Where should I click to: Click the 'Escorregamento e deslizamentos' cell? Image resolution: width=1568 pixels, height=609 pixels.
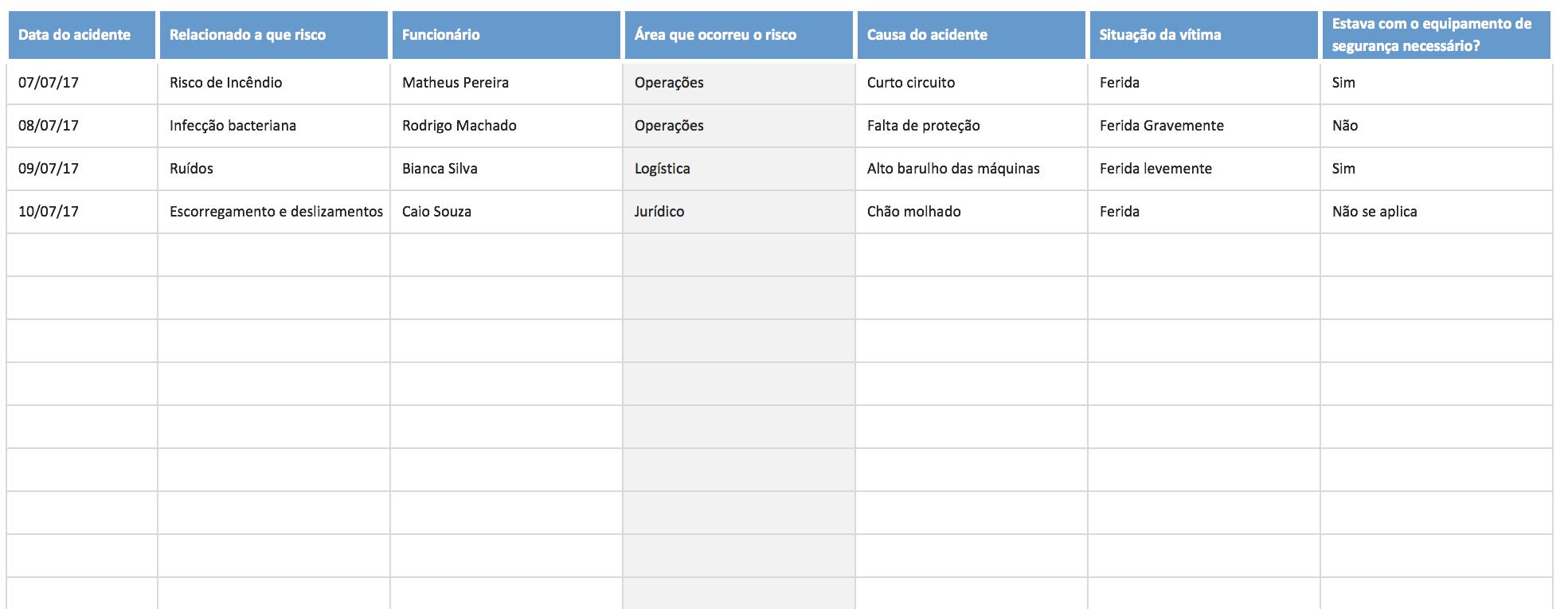coord(275,212)
